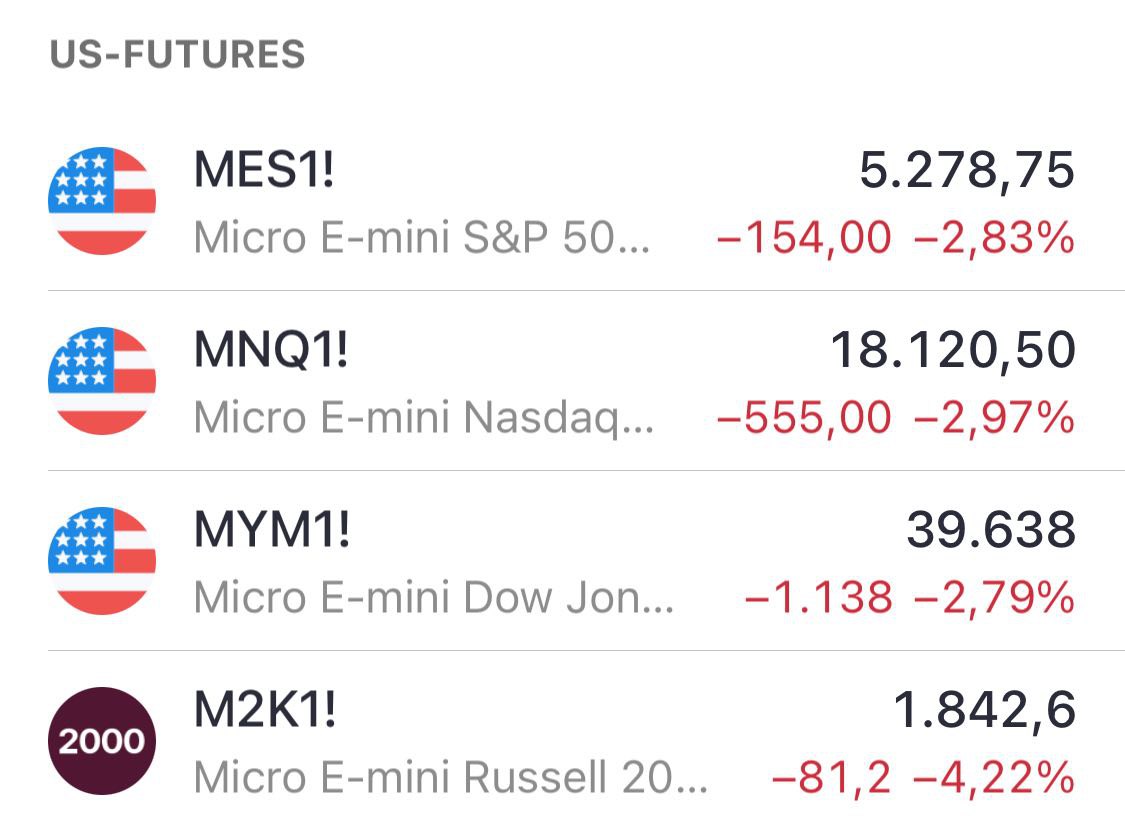Click the US flag icon beside MNQ1!

click(102, 381)
